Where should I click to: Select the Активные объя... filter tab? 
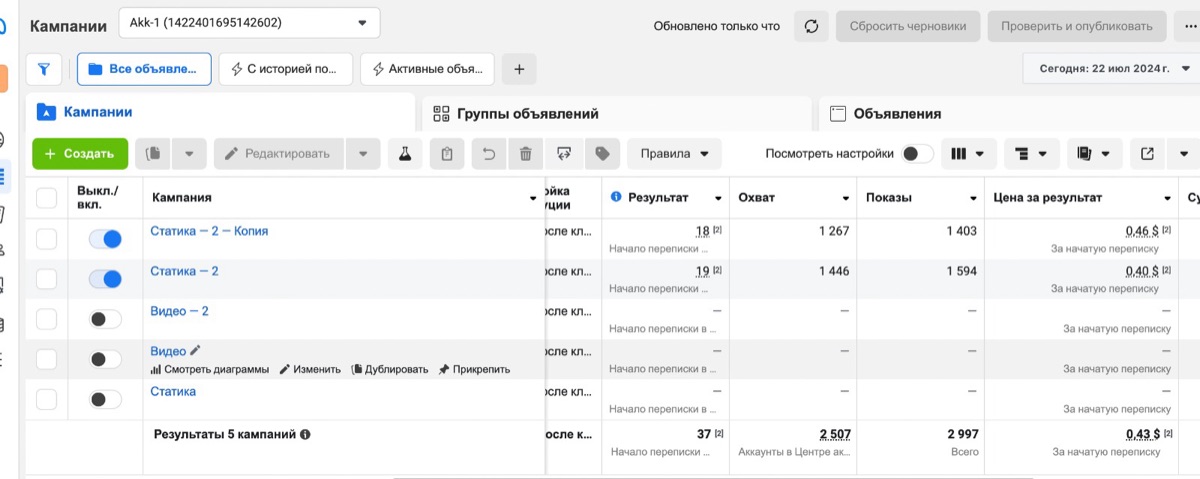pyautogui.click(x=427, y=69)
